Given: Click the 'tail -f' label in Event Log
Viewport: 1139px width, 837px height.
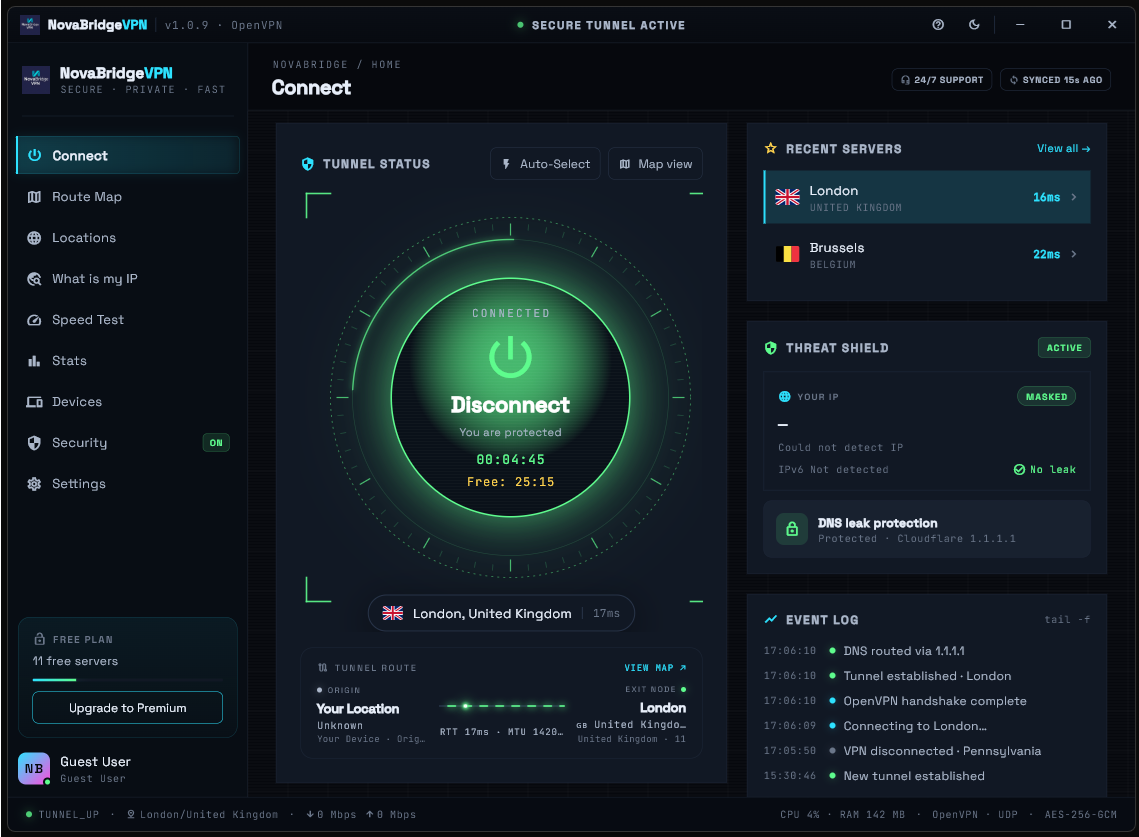Looking at the screenshot, I should tap(1067, 620).
